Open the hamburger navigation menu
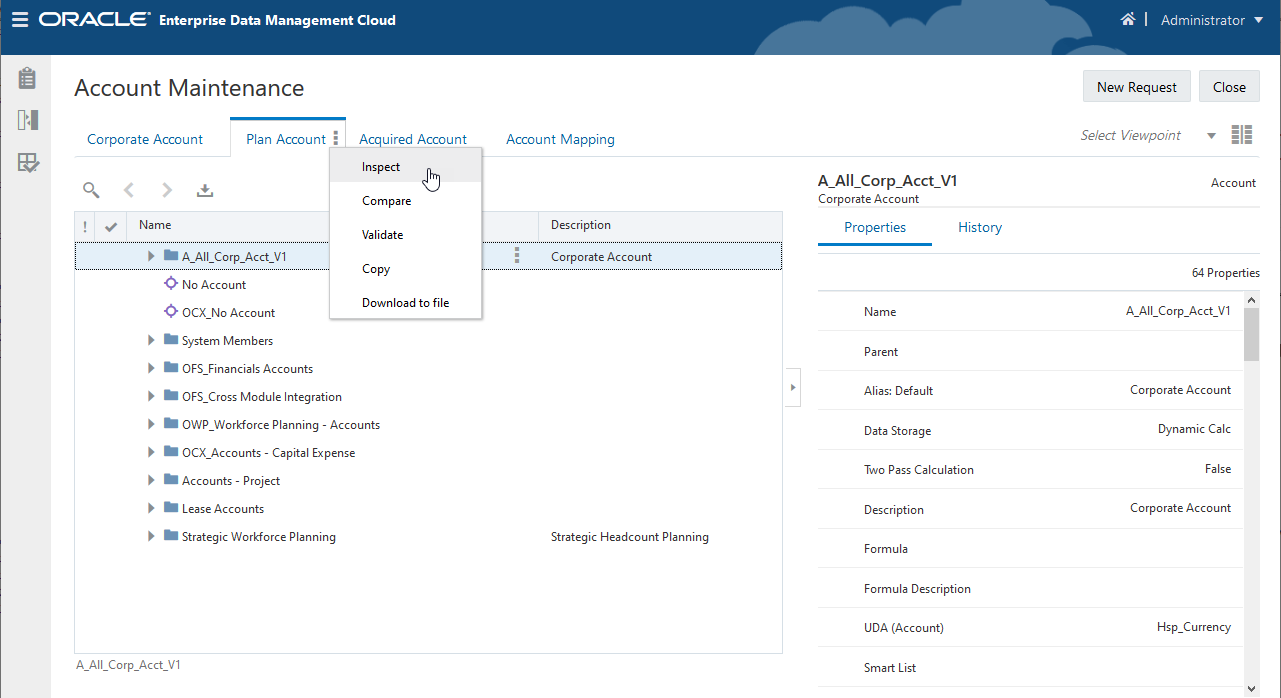1281x698 pixels. (19, 19)
